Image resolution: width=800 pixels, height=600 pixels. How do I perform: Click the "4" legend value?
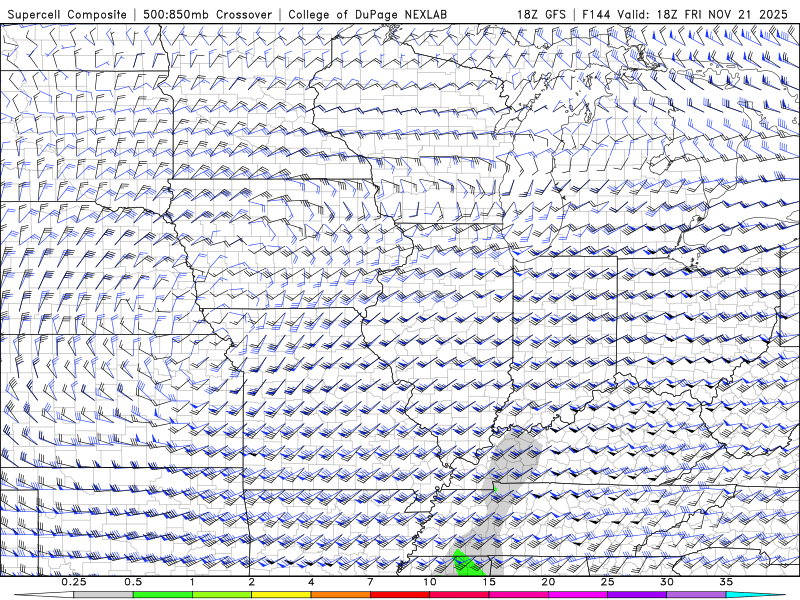click(311, 582)
